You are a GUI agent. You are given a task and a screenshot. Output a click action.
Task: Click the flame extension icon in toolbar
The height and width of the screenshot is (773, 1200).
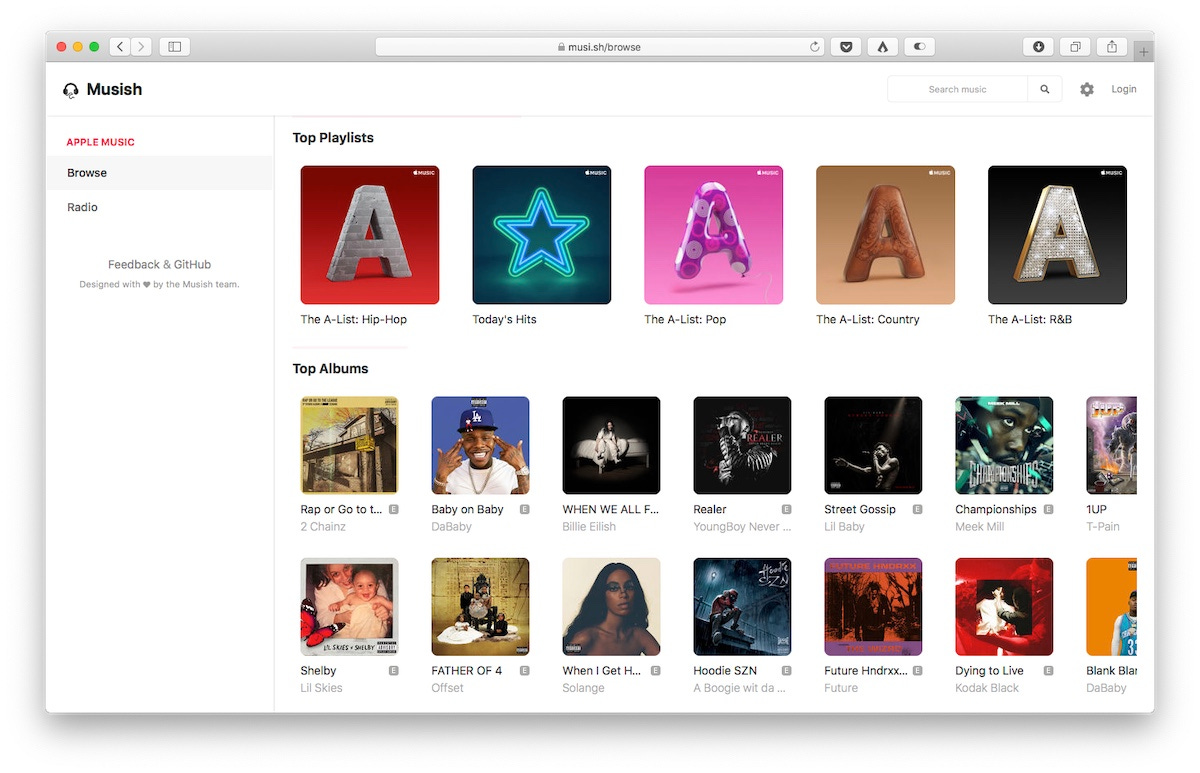(882, 46)
